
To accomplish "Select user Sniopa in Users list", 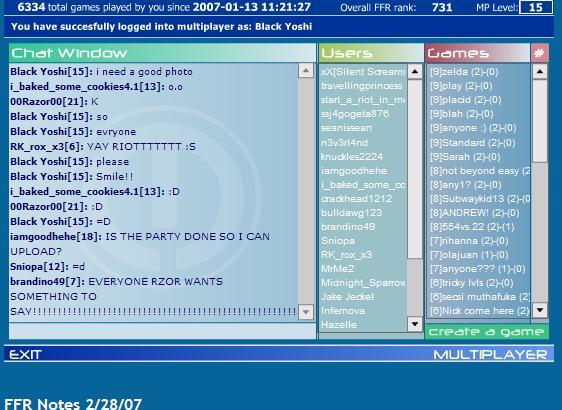I will (x=338, y=241).
